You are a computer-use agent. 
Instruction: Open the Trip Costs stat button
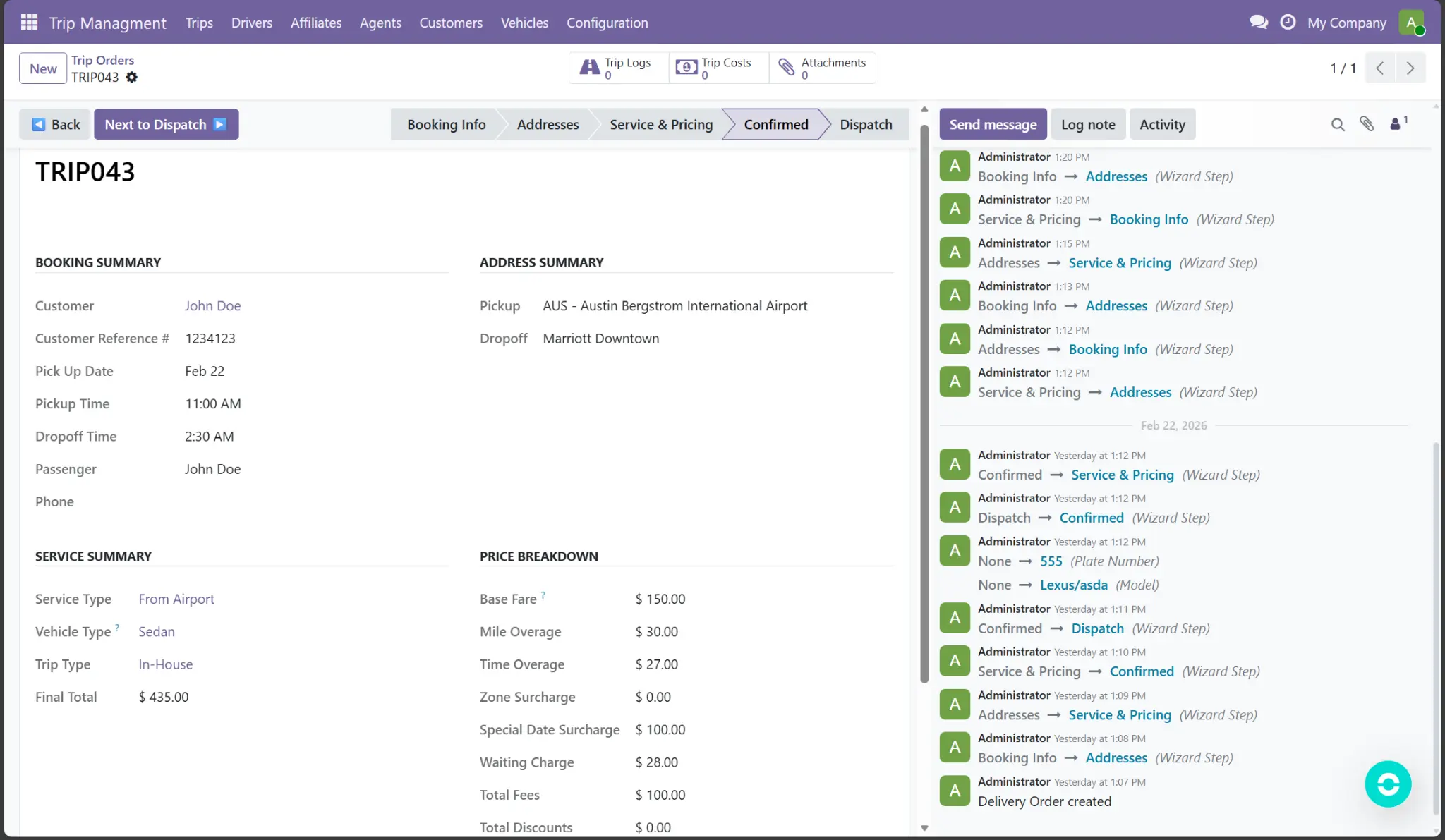click(x=718, y=68)
